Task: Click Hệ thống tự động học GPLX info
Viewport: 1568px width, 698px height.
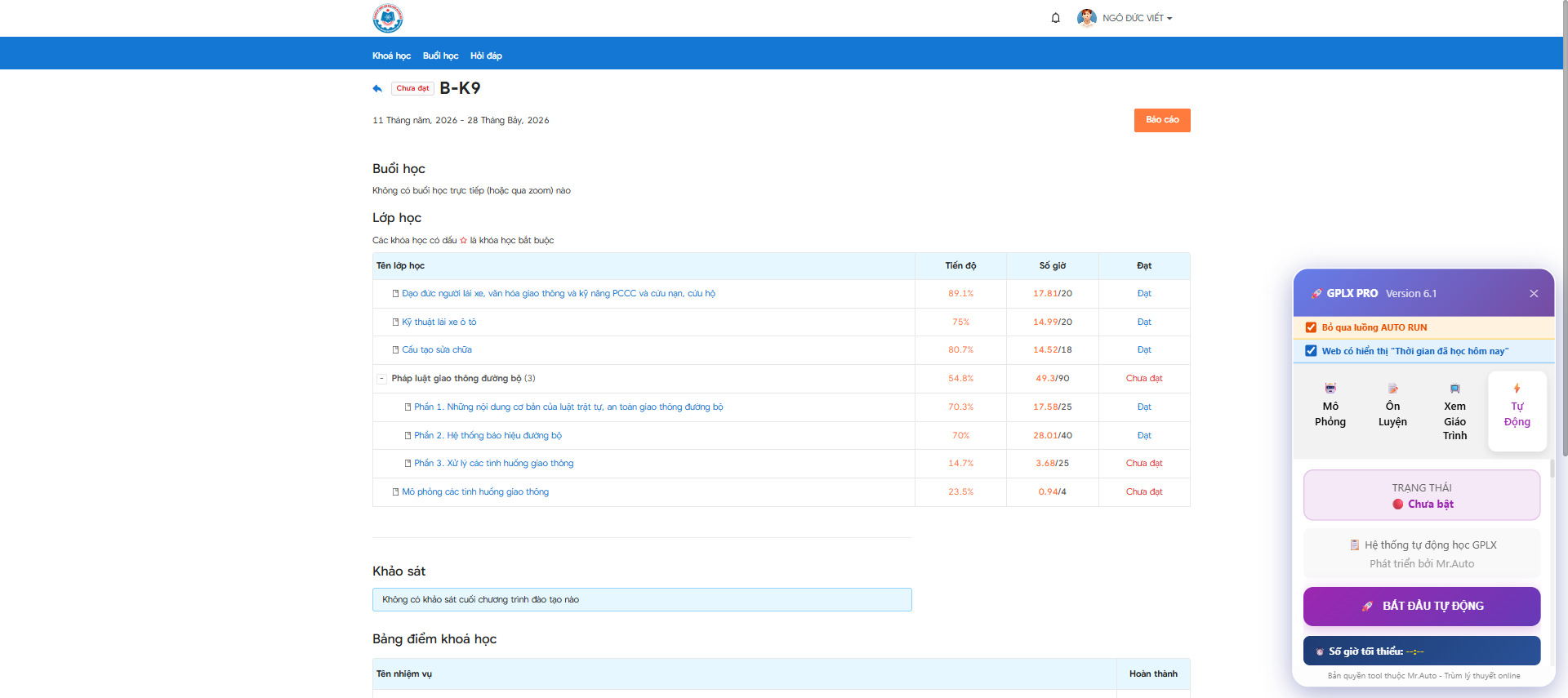Action: 1422,554
